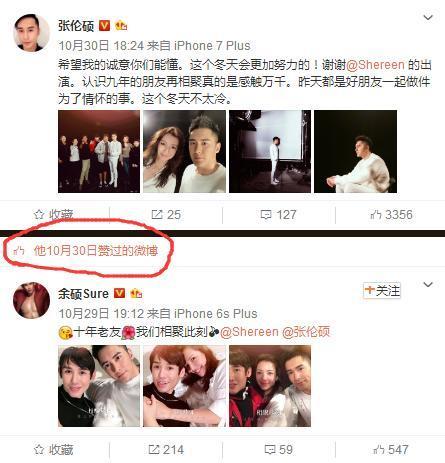Open comments on the post with 59
This screenshot has height=463, width=445.
[x=278, y=449]
